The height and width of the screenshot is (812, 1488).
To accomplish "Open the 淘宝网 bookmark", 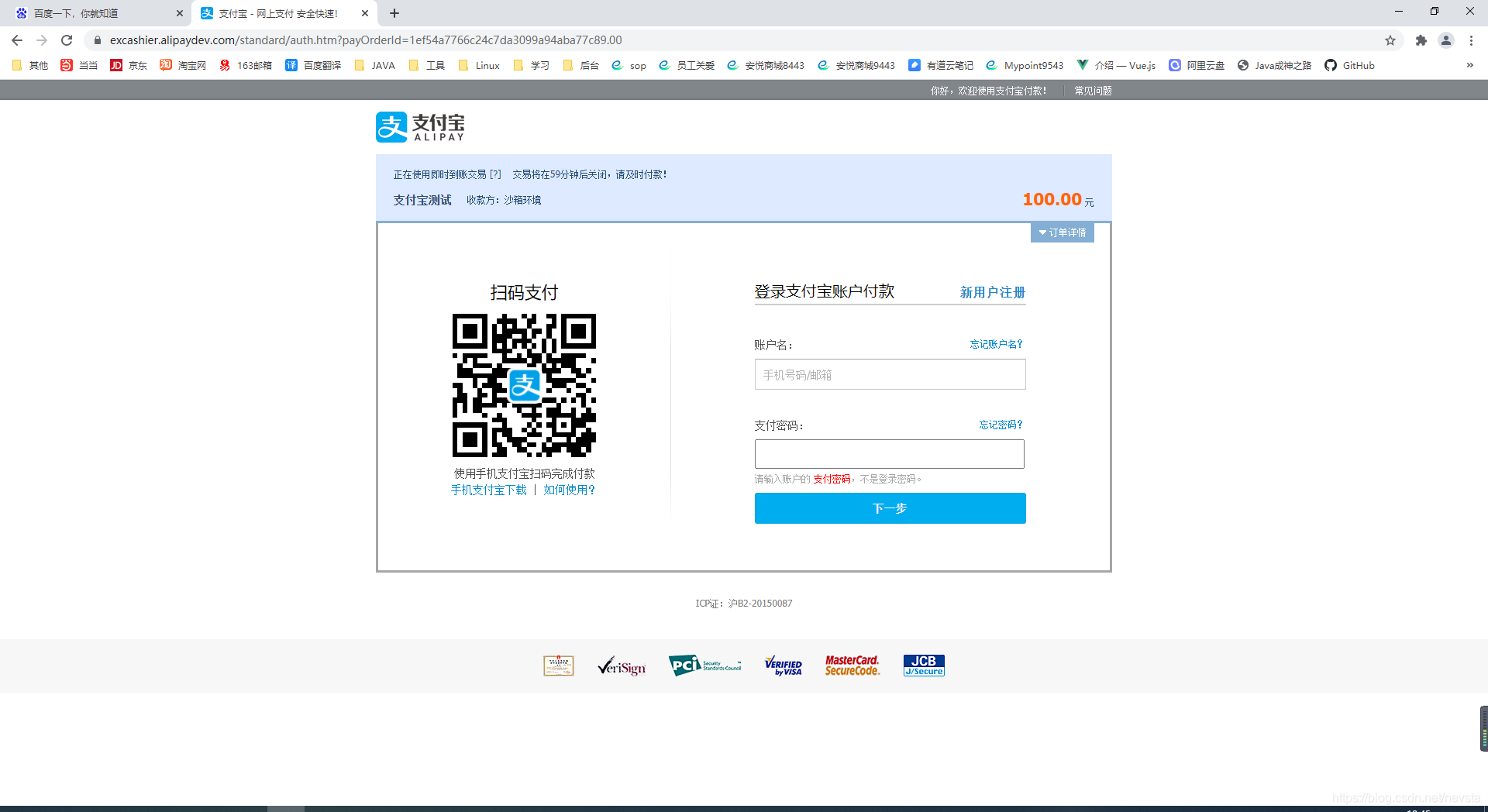I will pyautogui.click(x=183, y=66).
